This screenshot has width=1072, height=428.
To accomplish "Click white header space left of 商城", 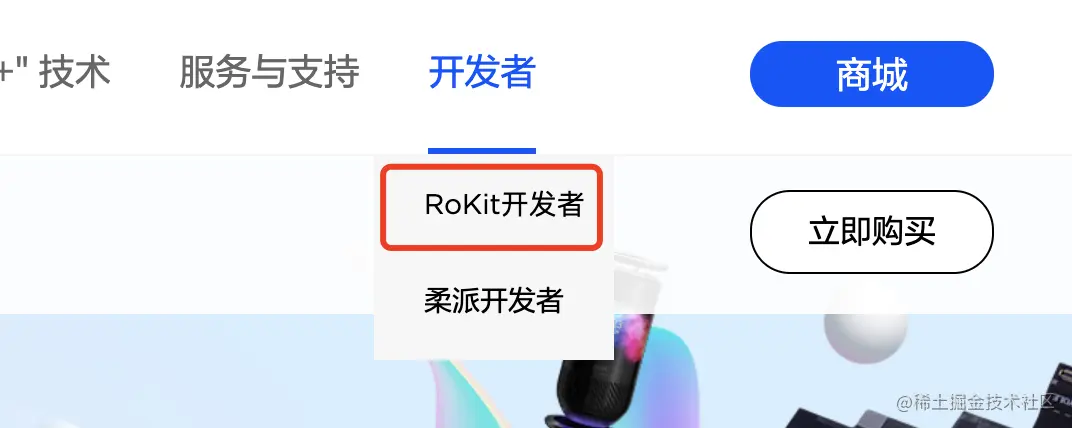I will (643, 74).
